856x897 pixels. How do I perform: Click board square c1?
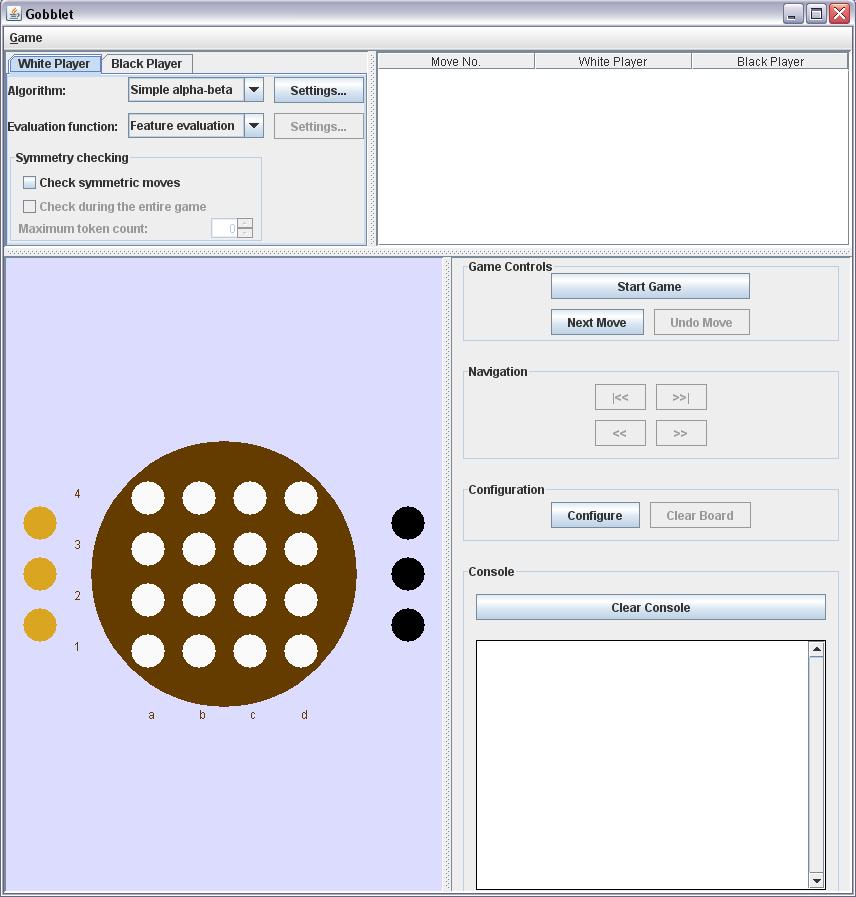point(249,651)
